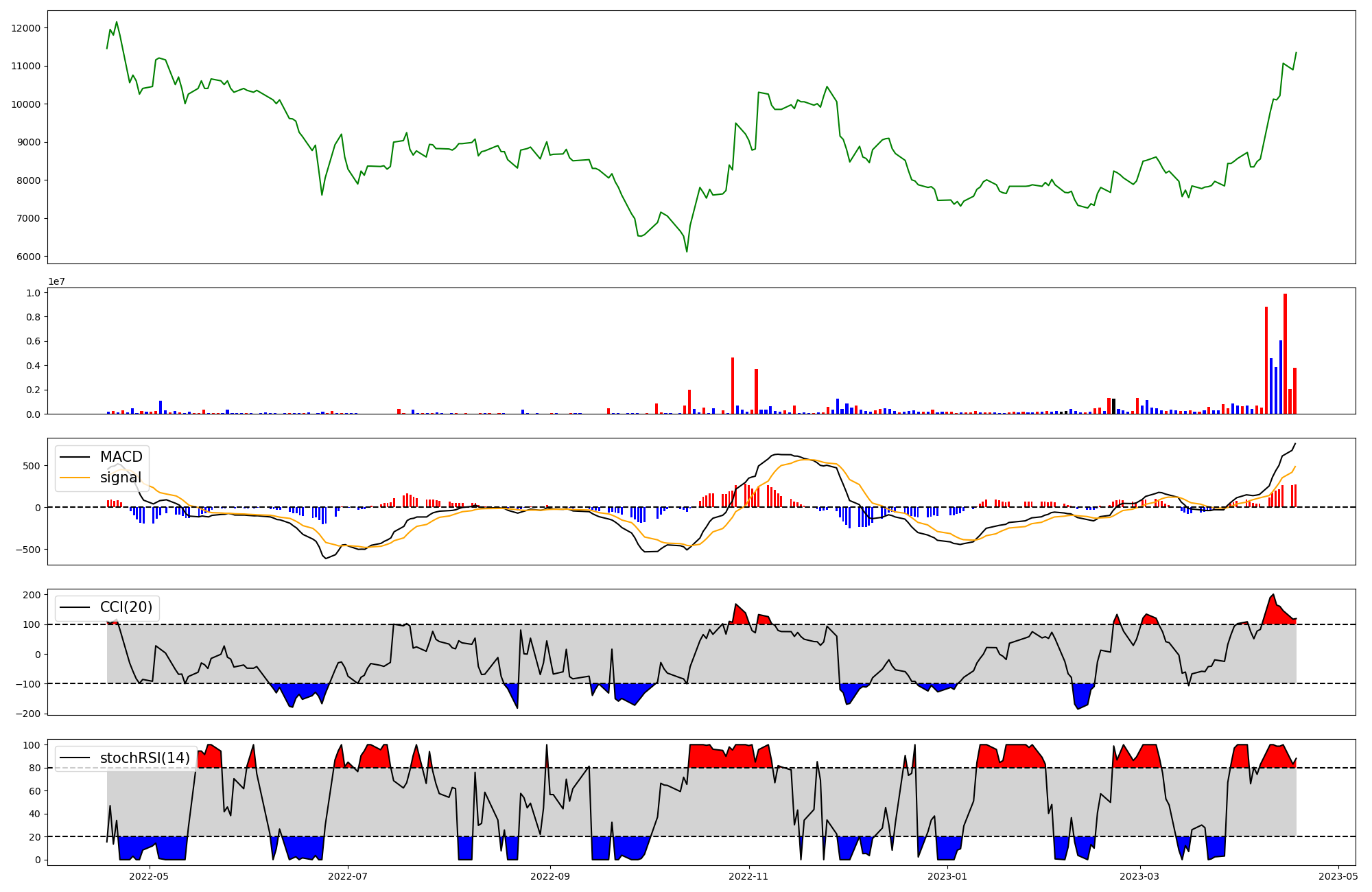Click the 200 tick on CCI axis
This screenshot has height=892, width=1372.
(x=32, y=595)
